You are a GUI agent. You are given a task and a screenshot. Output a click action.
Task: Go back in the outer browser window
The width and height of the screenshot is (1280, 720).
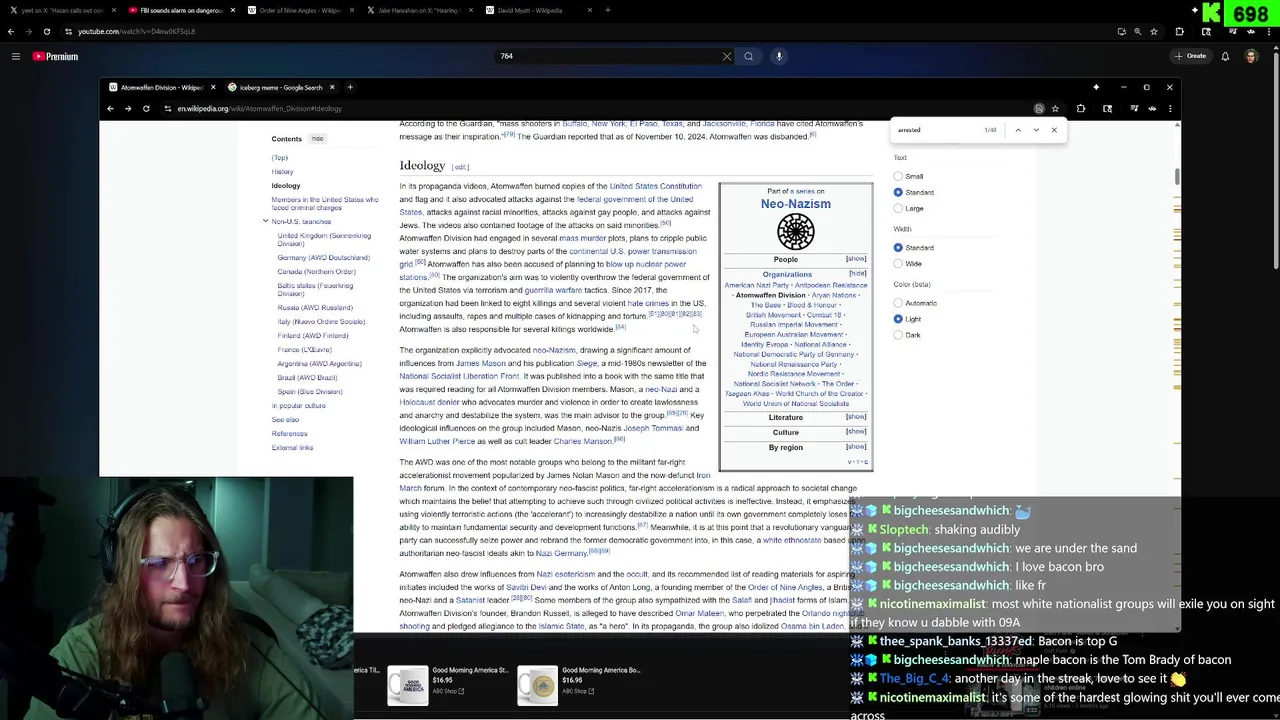coord(11,31)
